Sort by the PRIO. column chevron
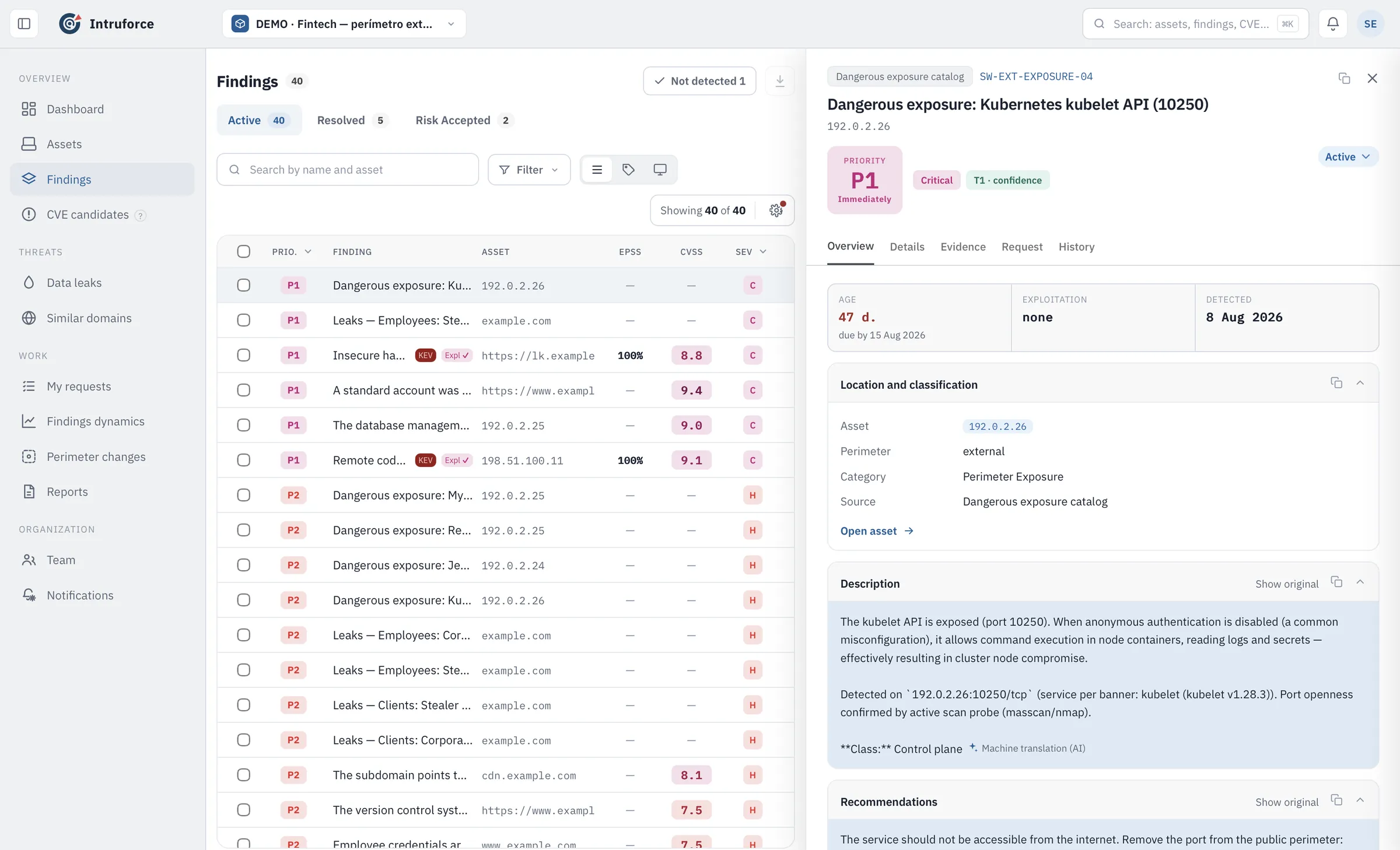The width and height of the screenshot is (1400, 850). click(x=308, y=251)
